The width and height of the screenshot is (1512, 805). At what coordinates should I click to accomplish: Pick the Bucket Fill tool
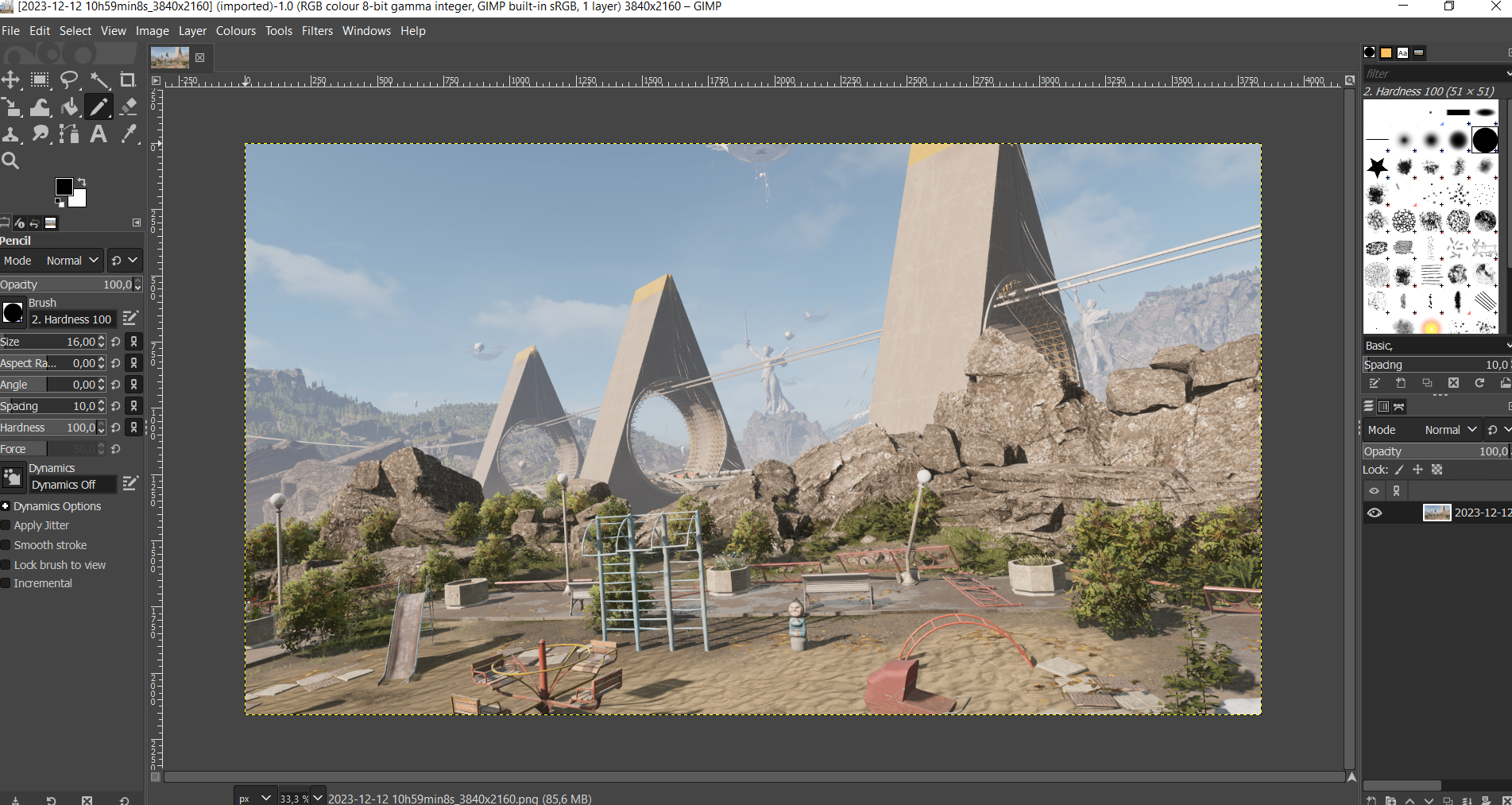(x=70, y=107)
